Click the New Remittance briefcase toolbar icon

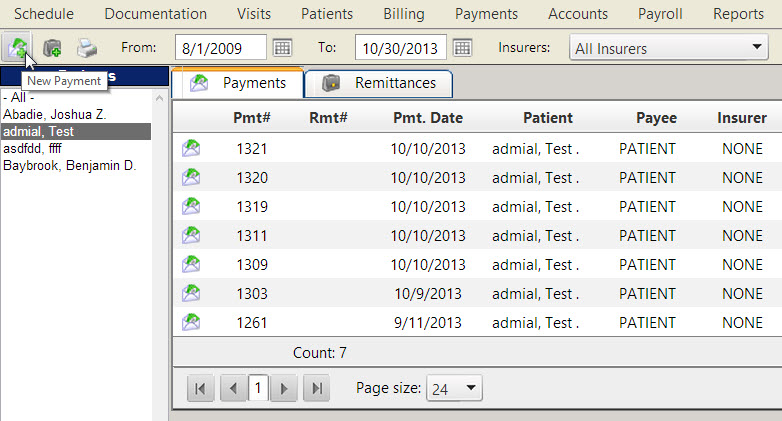pyautogui.click(x=52, y=48)
